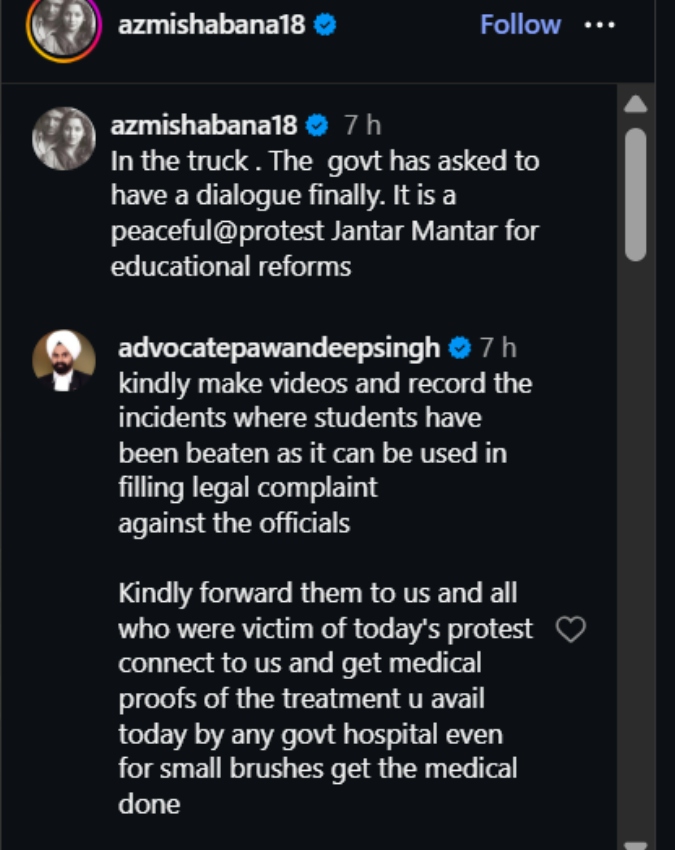This screenshot has width=675, height=850.
Task: Click the azmishabana18 username in the header
Action: [x=211, y=25]
